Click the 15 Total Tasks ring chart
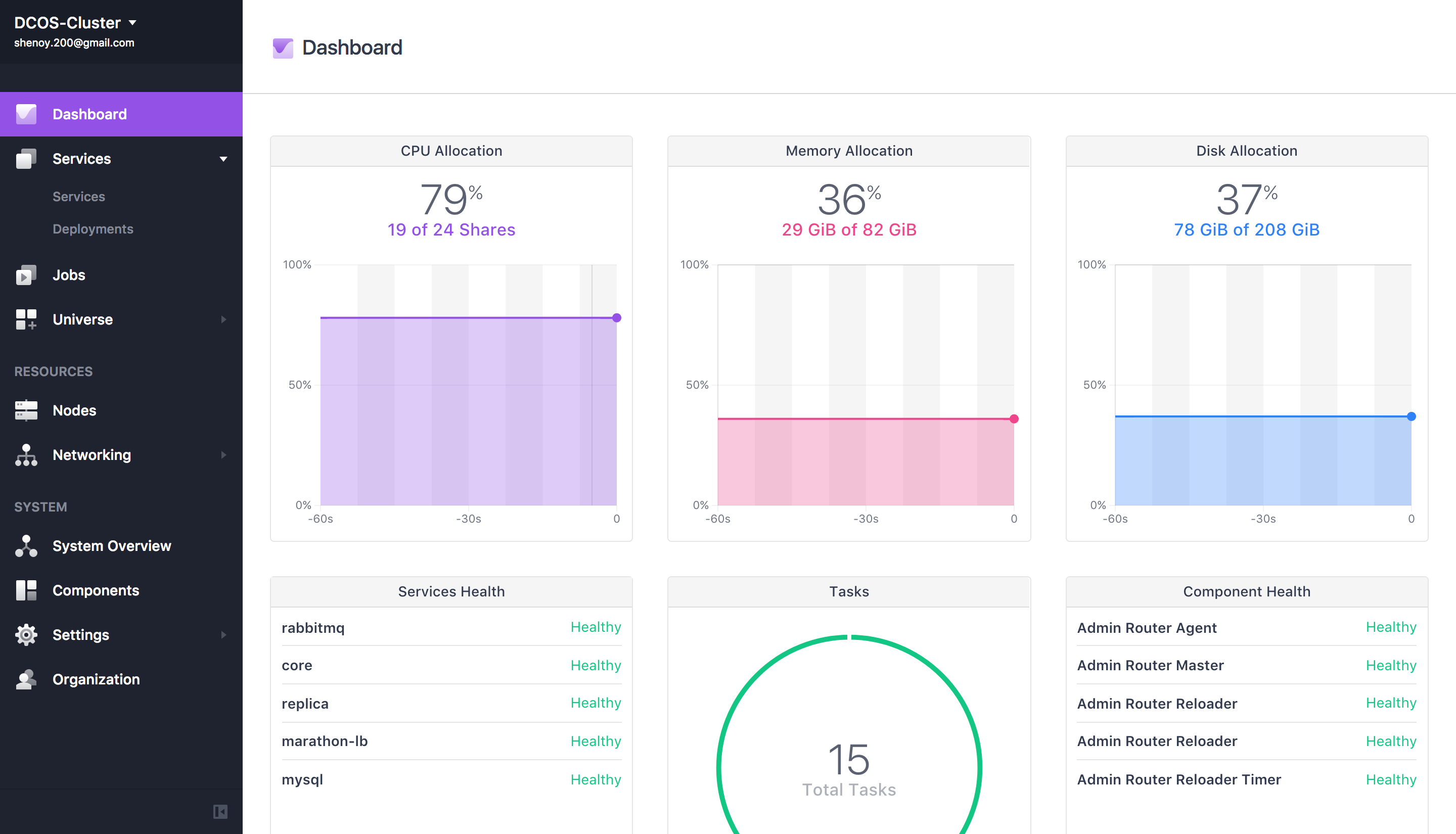Image resolution: width=1456 pixels, height=834 pixels. [x=849, y=768]
